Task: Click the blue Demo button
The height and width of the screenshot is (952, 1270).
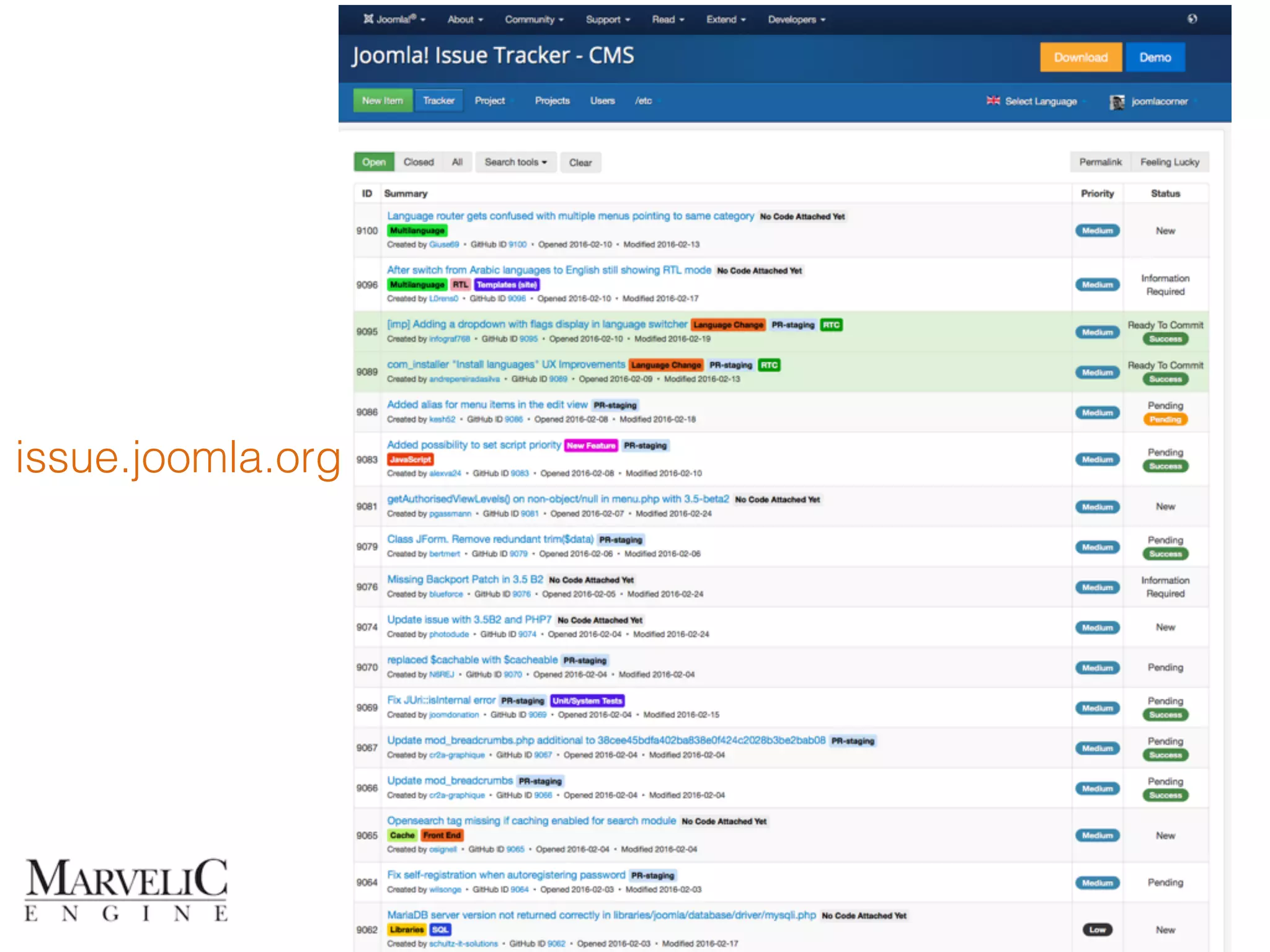Action: click(1155, 57)
